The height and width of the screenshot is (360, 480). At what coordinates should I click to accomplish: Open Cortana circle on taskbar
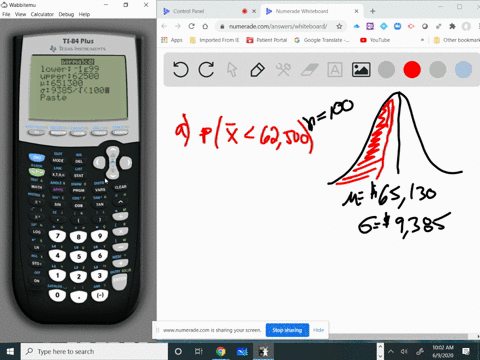(178, 351)
